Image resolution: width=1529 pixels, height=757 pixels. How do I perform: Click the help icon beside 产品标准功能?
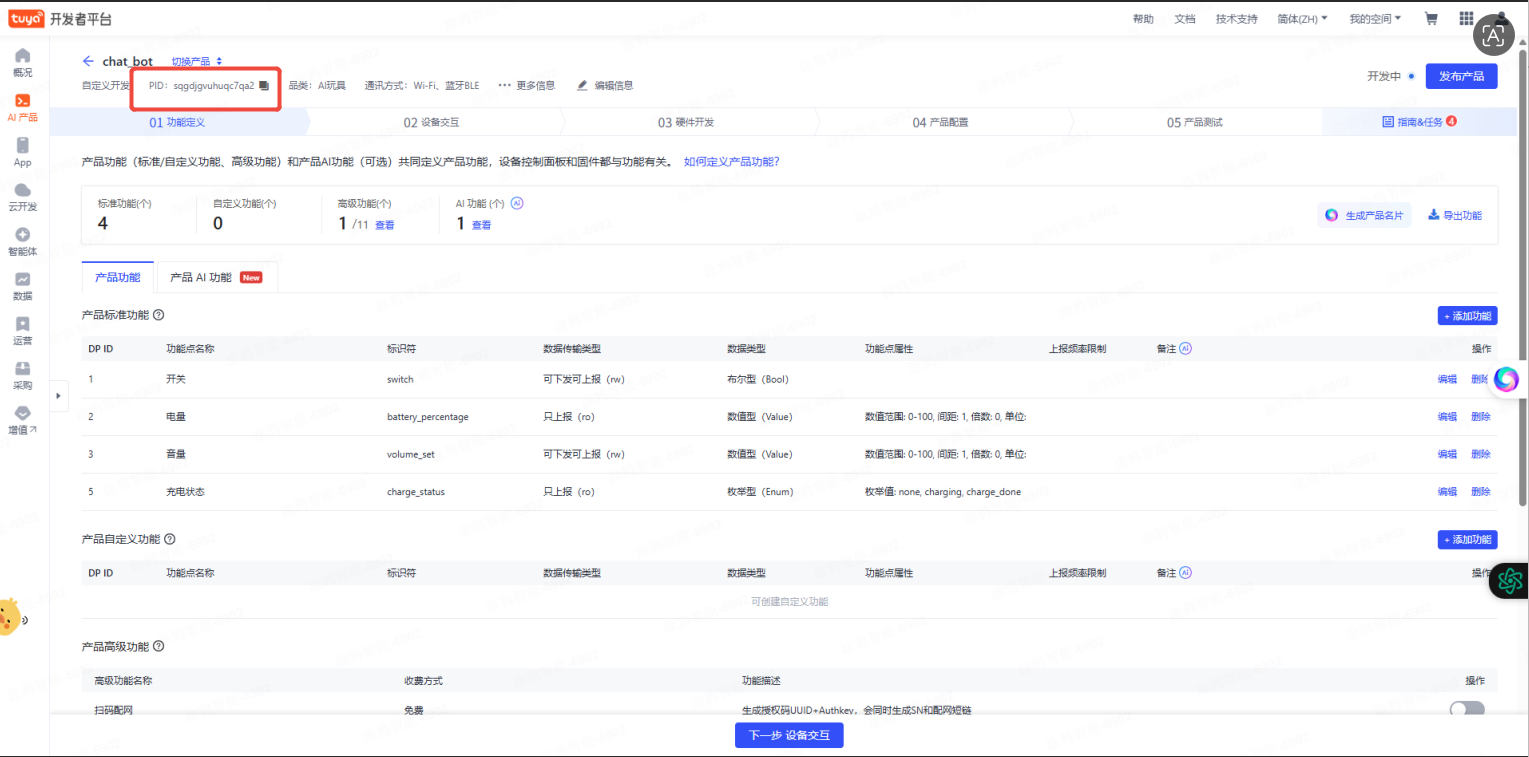coord(159,315)
